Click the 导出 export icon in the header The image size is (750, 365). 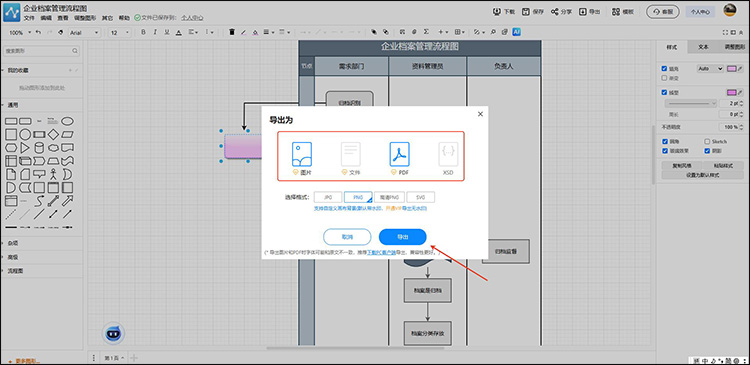coord(583,11)
